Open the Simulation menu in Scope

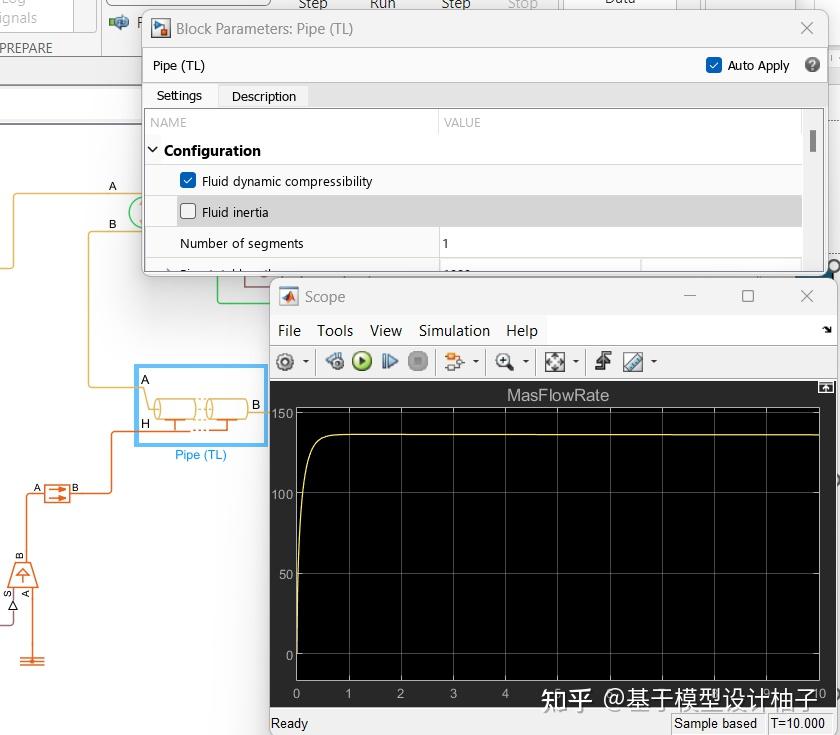[x=454, y=330]
